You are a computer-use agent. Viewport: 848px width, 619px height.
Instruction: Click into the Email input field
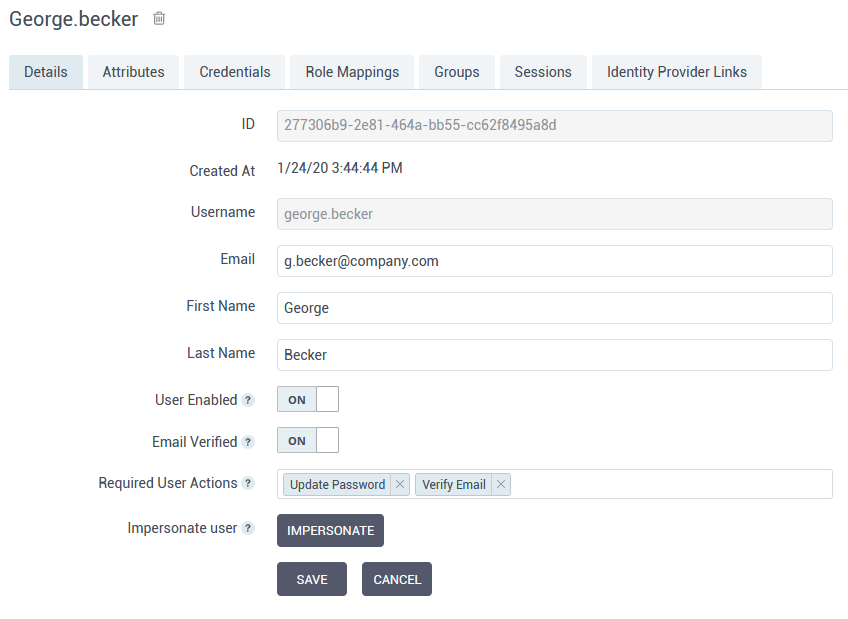pyautogui.click(x=554, y=261)
